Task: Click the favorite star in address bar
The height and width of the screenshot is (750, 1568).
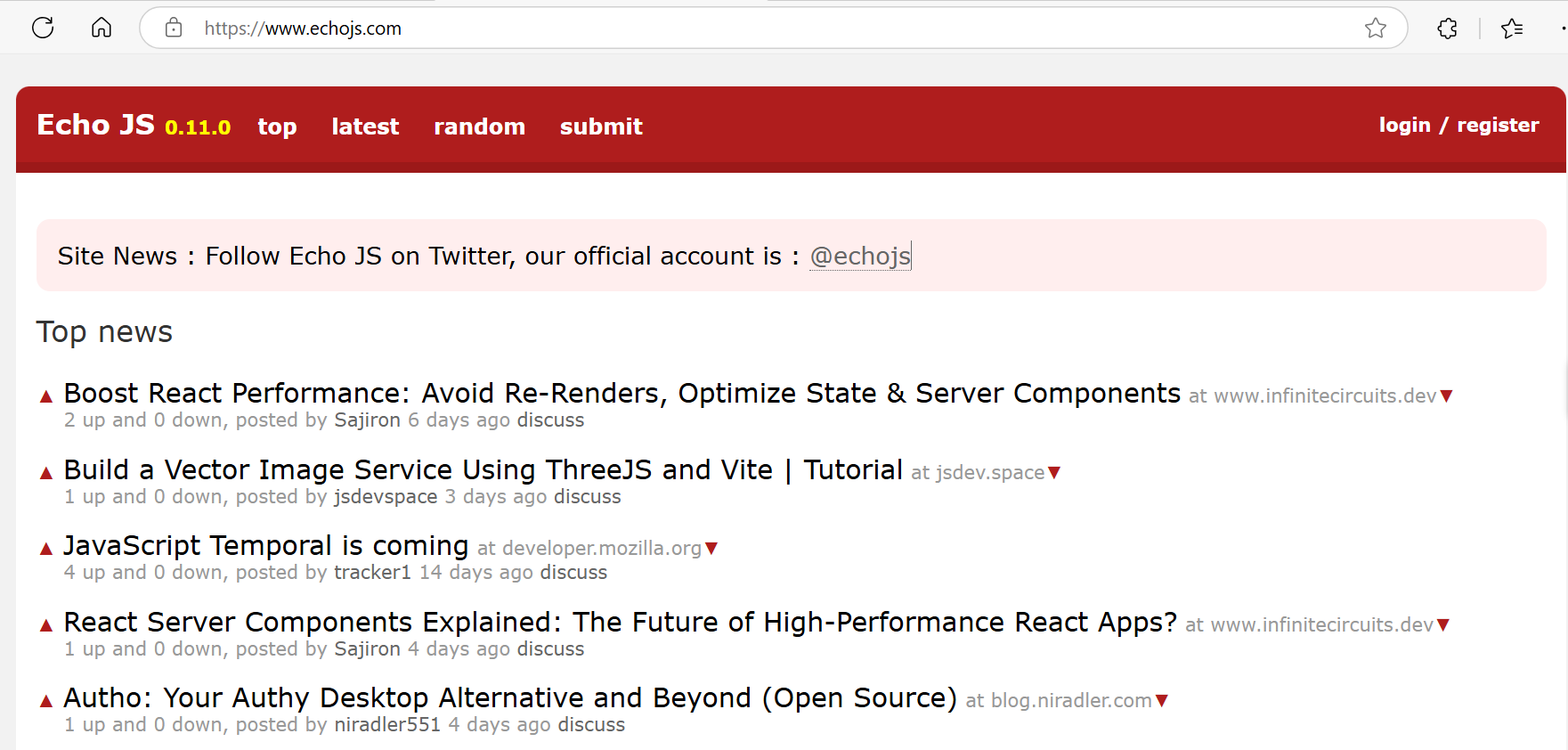Action: point(1375,29)
